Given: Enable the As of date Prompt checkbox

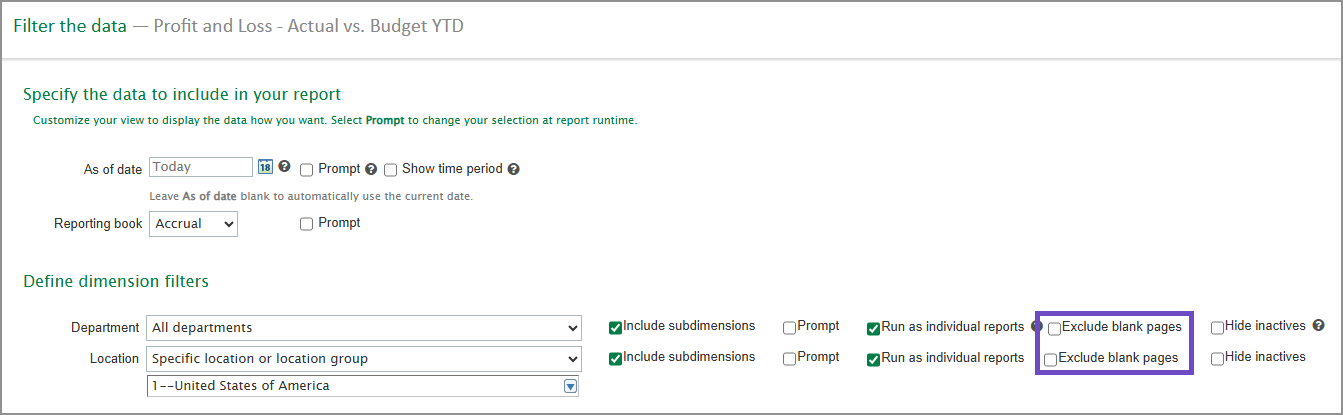Looking at the screenshot, I should tap(307, 170).
